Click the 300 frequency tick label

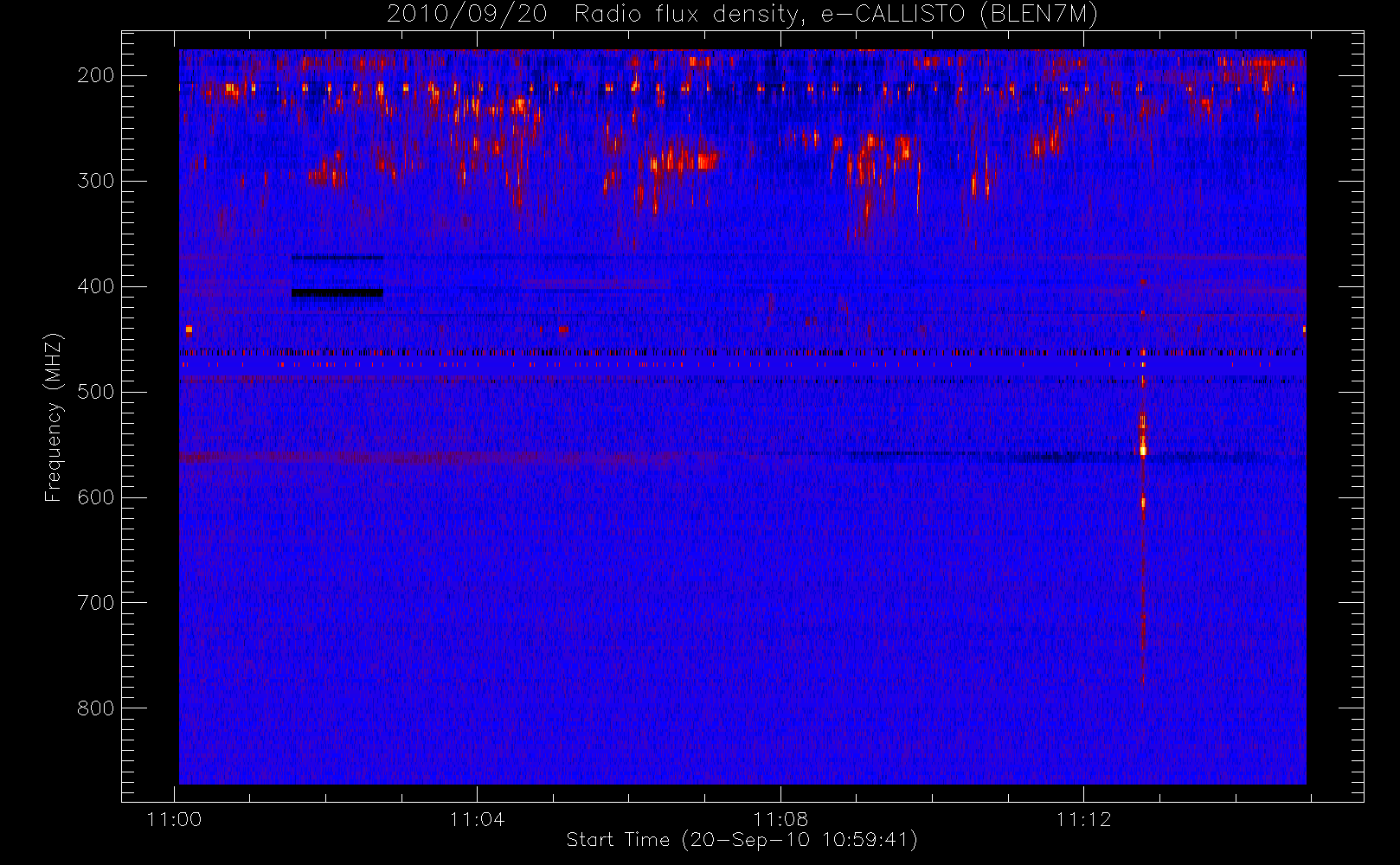96,181
